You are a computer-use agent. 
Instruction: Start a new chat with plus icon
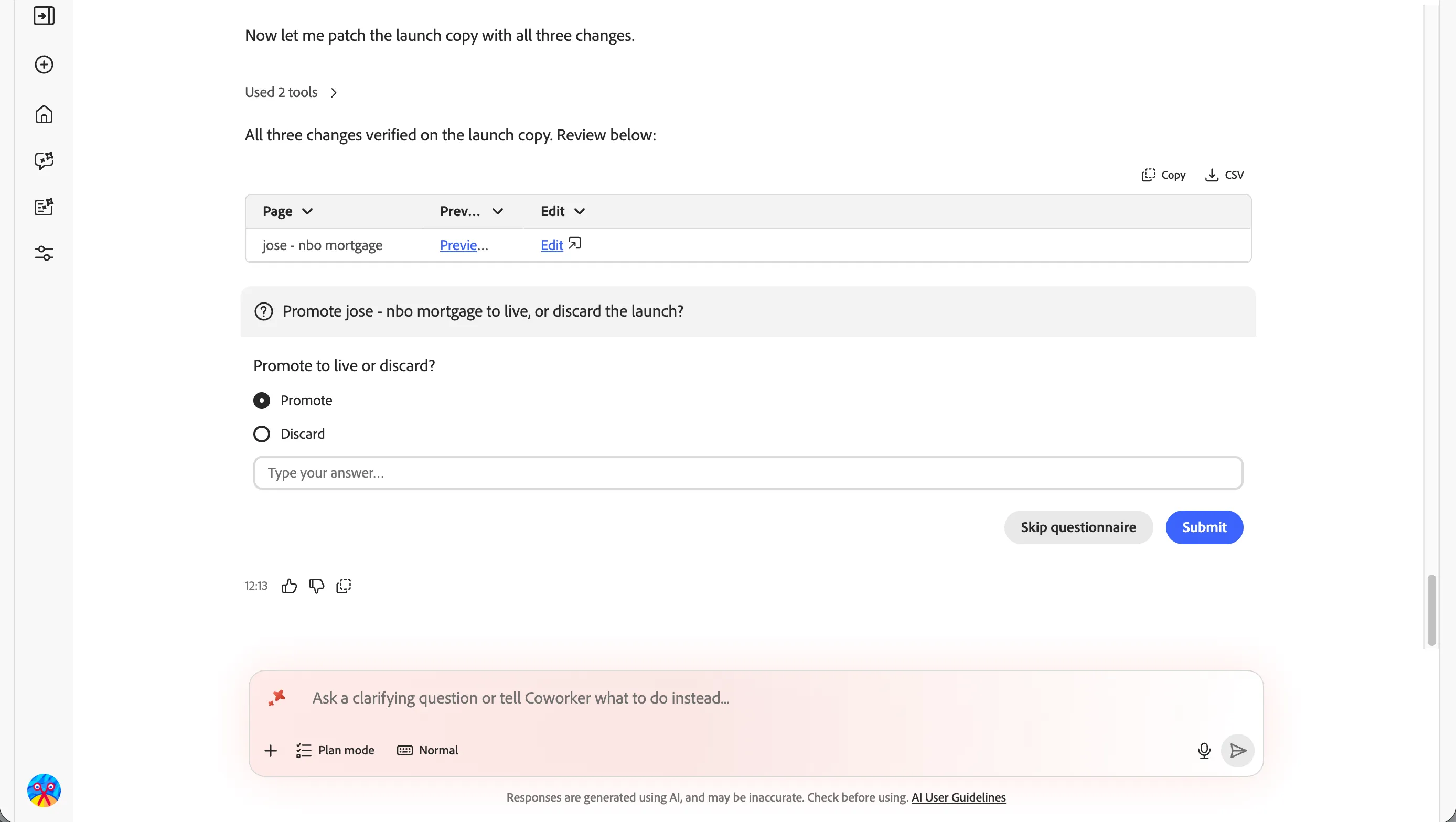point(44,64)
